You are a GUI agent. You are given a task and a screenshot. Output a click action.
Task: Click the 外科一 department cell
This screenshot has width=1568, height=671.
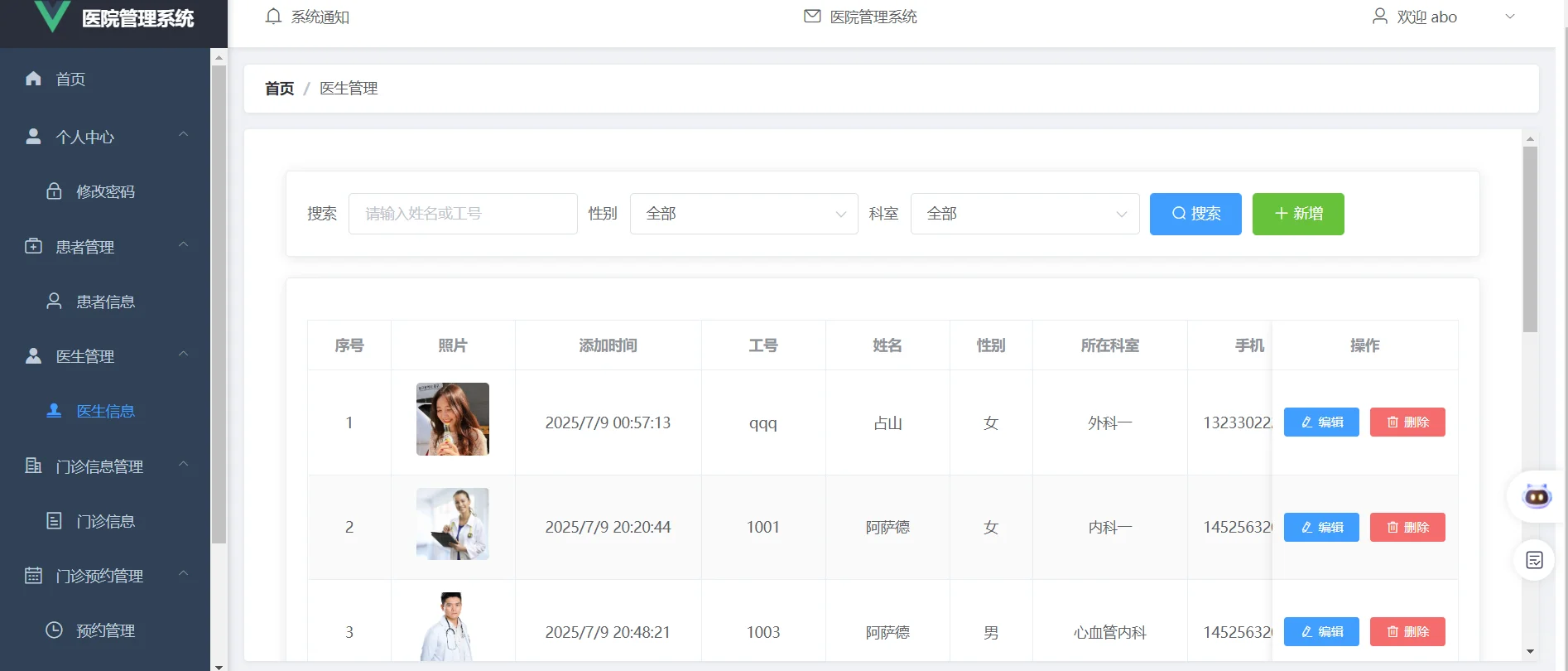point(1110,423)
